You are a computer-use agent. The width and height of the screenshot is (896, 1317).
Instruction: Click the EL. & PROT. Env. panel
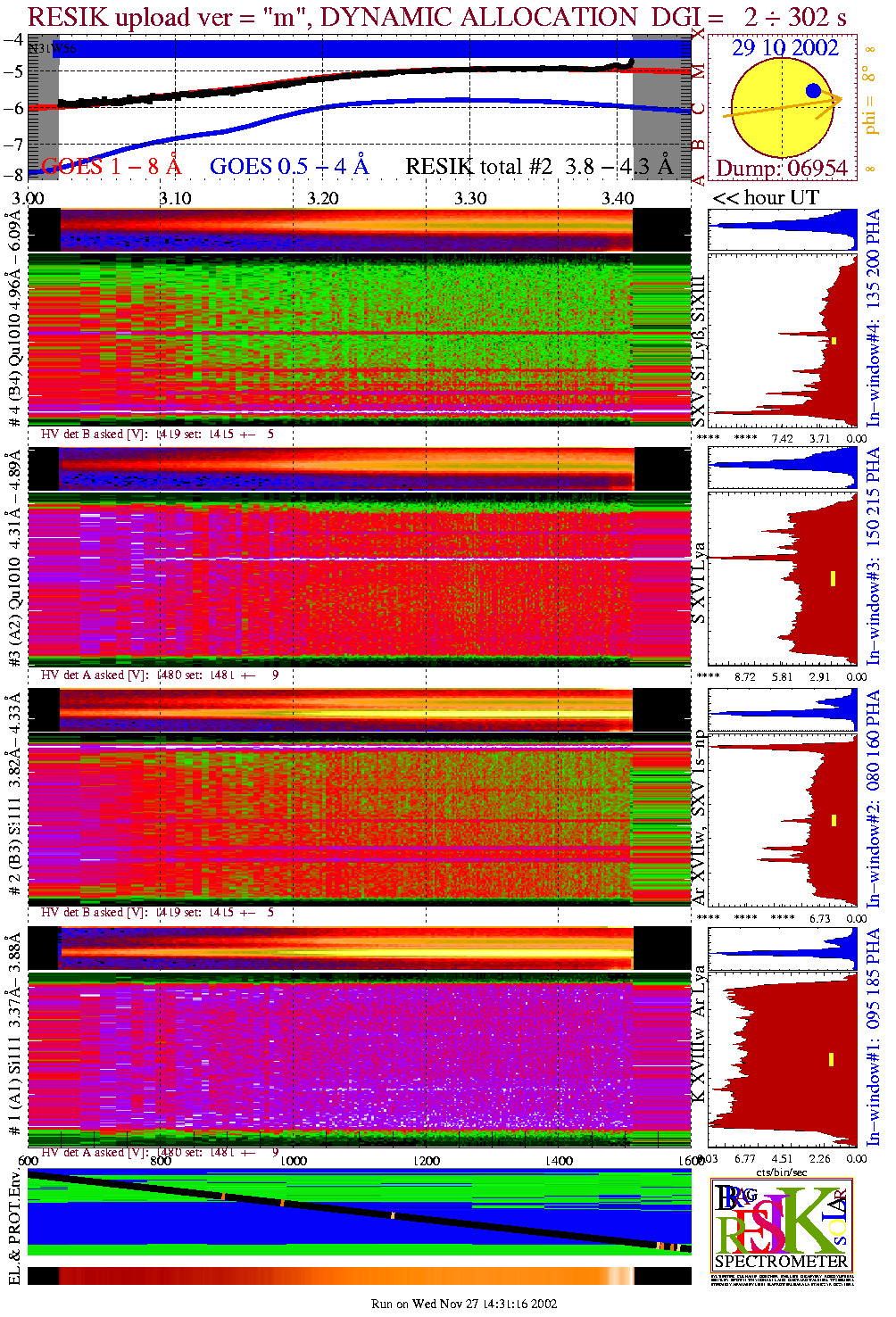[359, 1212]
